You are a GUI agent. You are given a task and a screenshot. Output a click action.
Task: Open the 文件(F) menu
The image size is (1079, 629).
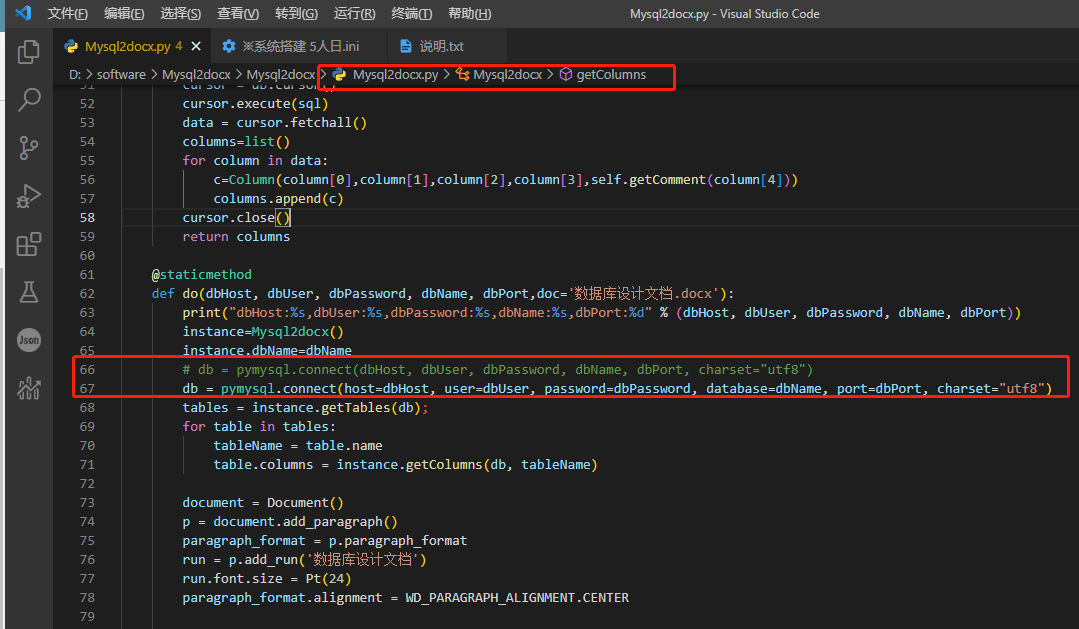pos(67,14)
